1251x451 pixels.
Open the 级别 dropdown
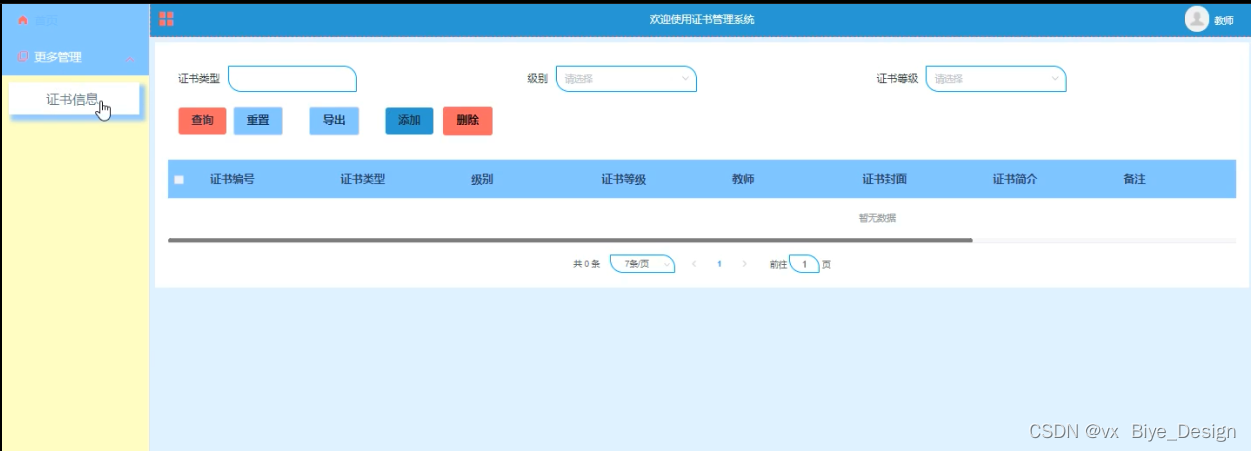[626, 79]
